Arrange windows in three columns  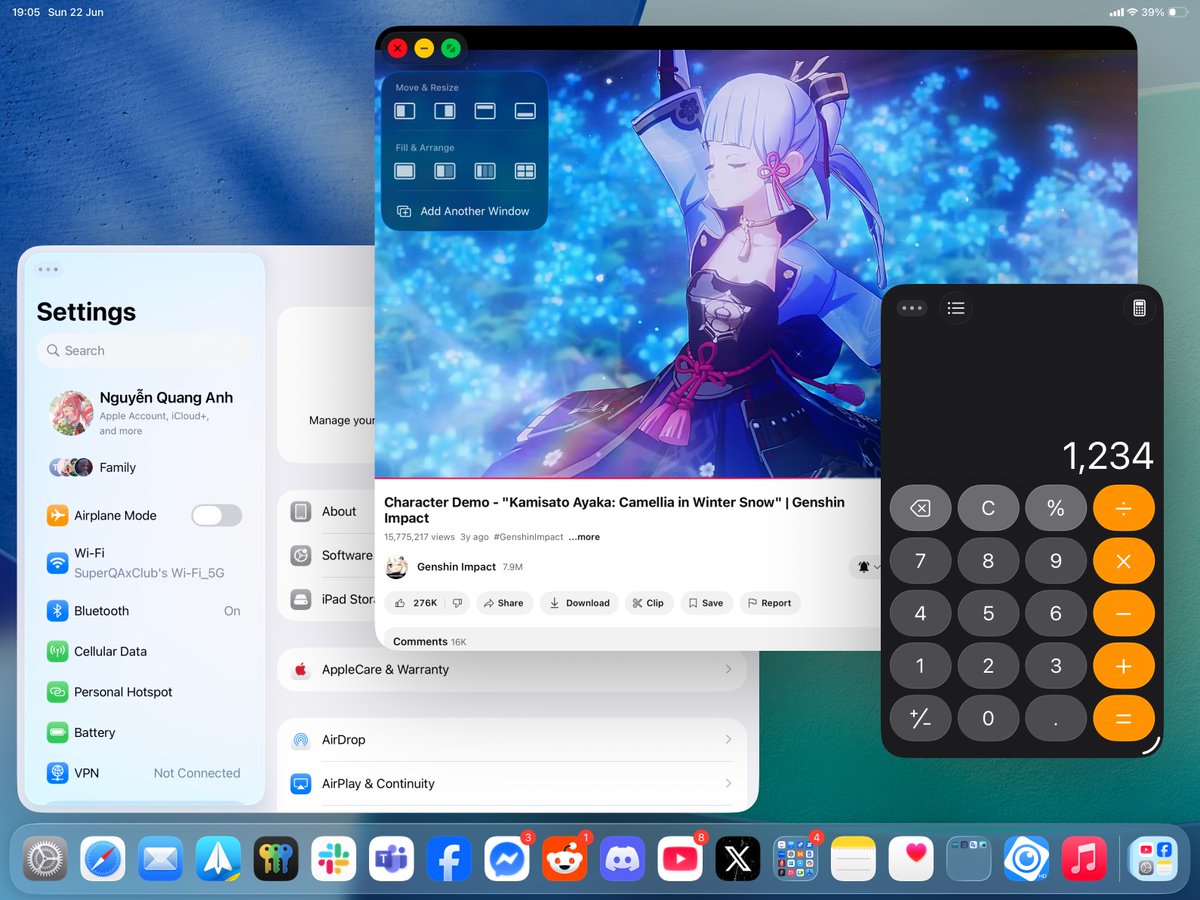coord(485,171)
